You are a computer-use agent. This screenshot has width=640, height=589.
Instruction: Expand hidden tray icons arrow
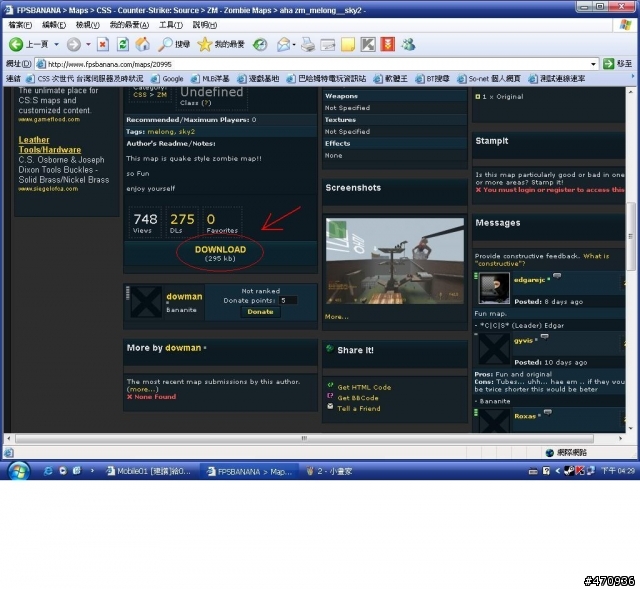pos(558,471)
